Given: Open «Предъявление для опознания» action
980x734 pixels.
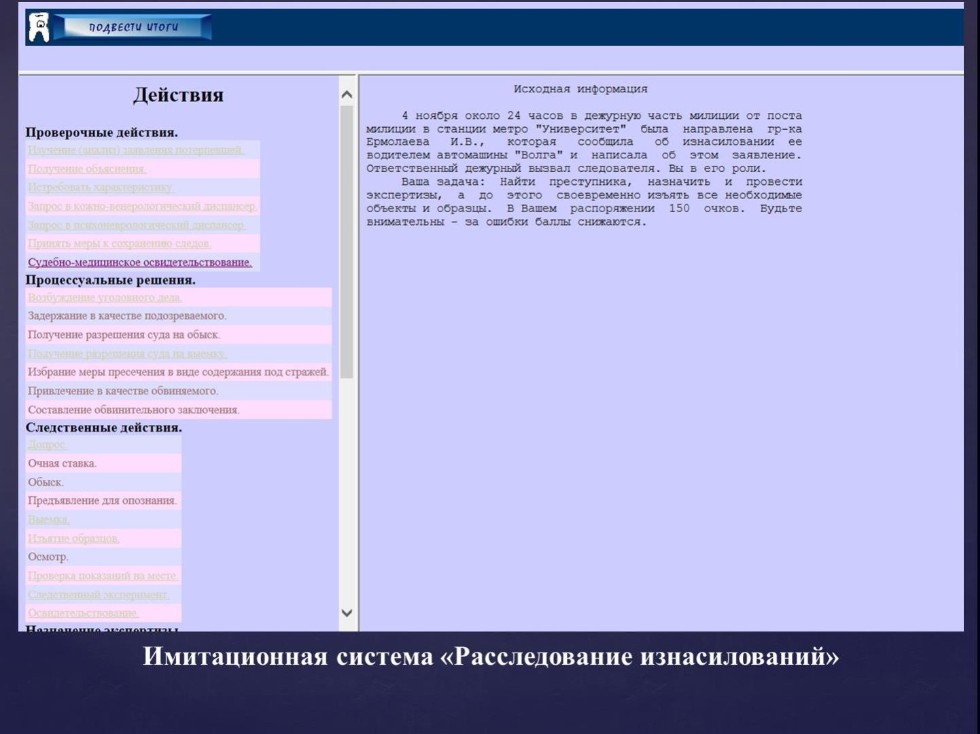Looking at the screenshot, I should [x=102, y=499].
